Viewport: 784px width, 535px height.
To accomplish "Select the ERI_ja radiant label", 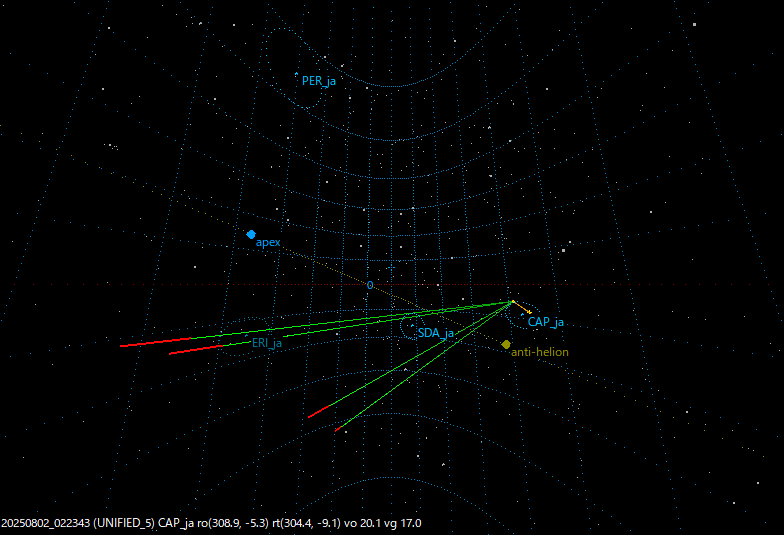I will point(266,343).
